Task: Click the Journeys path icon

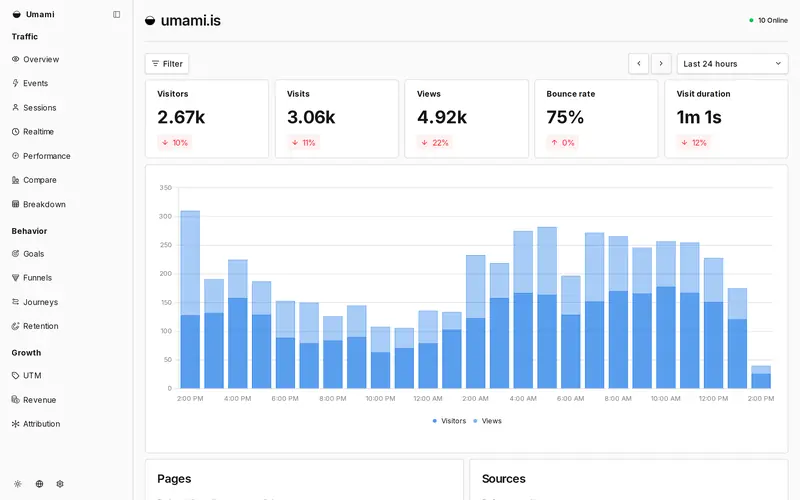Action: point(15,302)
